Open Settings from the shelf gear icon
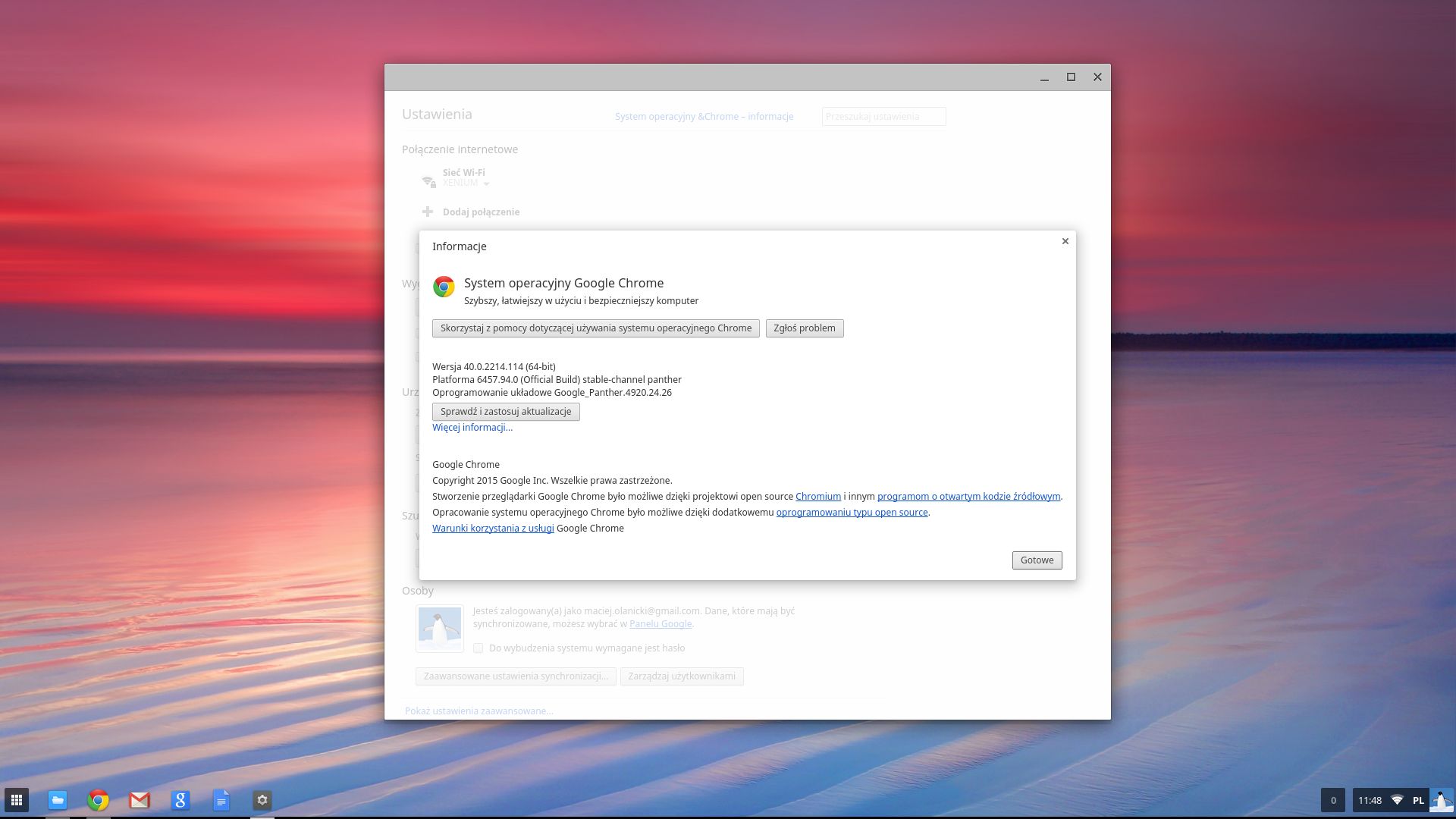This screenshot has width=1456, height=819. click(262, 800)
